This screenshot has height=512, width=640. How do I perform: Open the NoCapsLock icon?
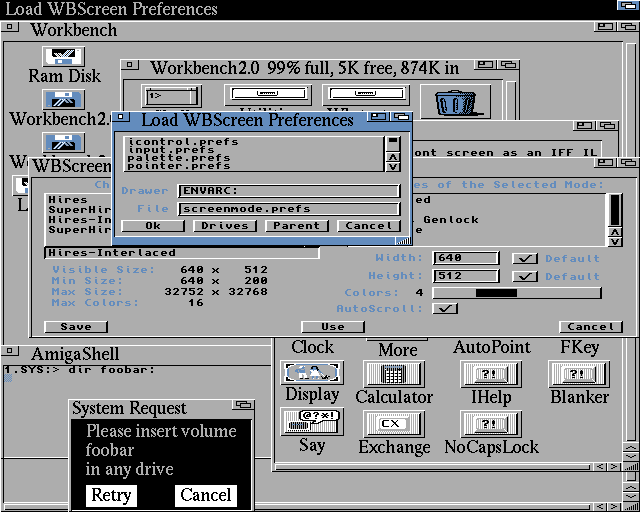click(491, 423)
